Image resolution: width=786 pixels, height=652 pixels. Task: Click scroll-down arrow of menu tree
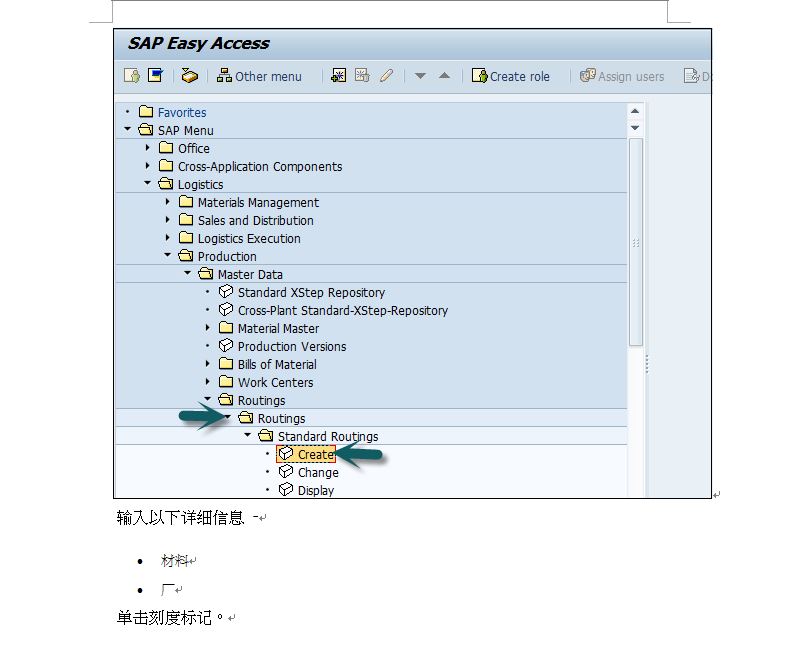click(x=635, y=128)
